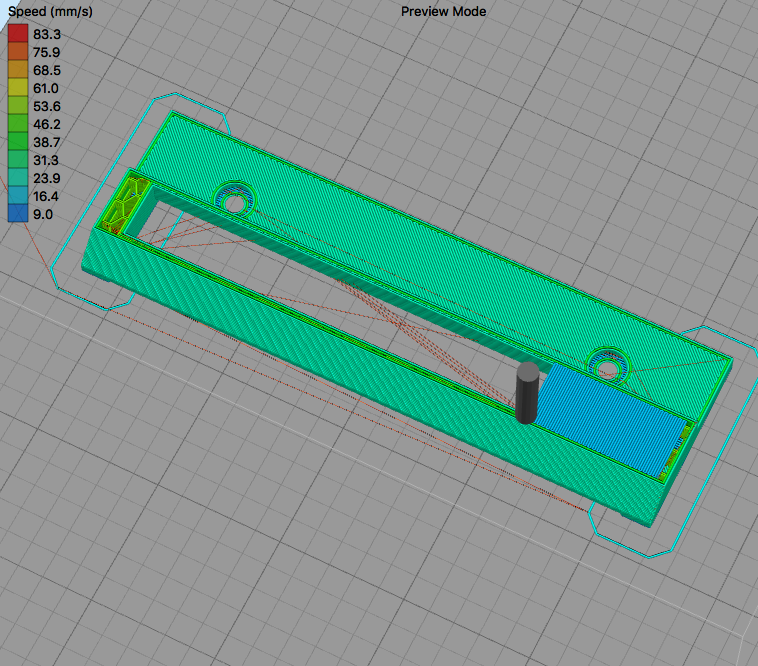Click the Speed (mm/s) legend heading
The image size is (758, 666).
(49, 13)
